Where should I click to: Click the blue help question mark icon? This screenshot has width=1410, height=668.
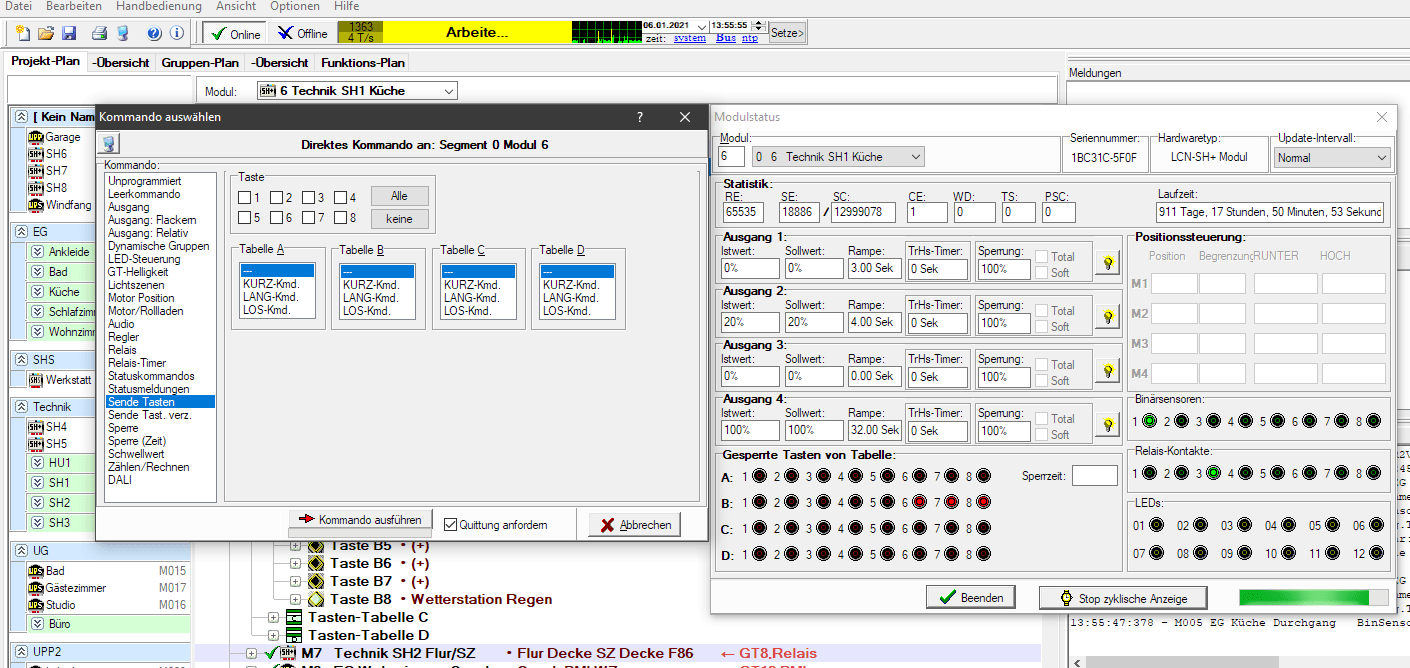154,33
